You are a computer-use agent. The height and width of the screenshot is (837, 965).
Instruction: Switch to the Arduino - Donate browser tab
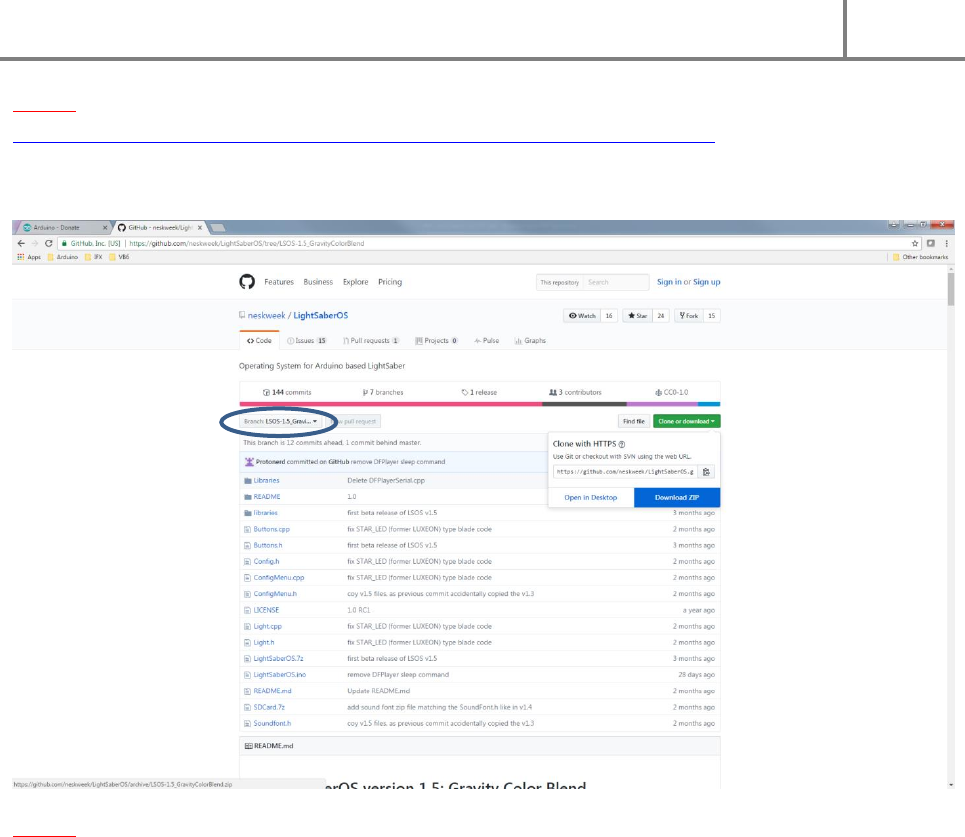pyautogui.click(x=62, y=228)
